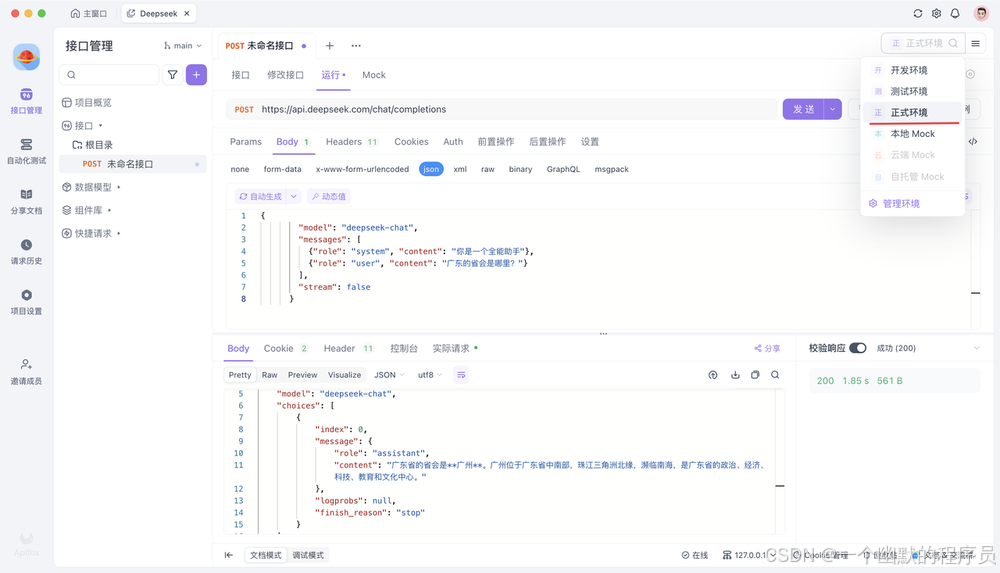Screen dimensions: 1000x573
Task: Choose 本地 Mock from environment menu
Action: [x=913, y=133]
